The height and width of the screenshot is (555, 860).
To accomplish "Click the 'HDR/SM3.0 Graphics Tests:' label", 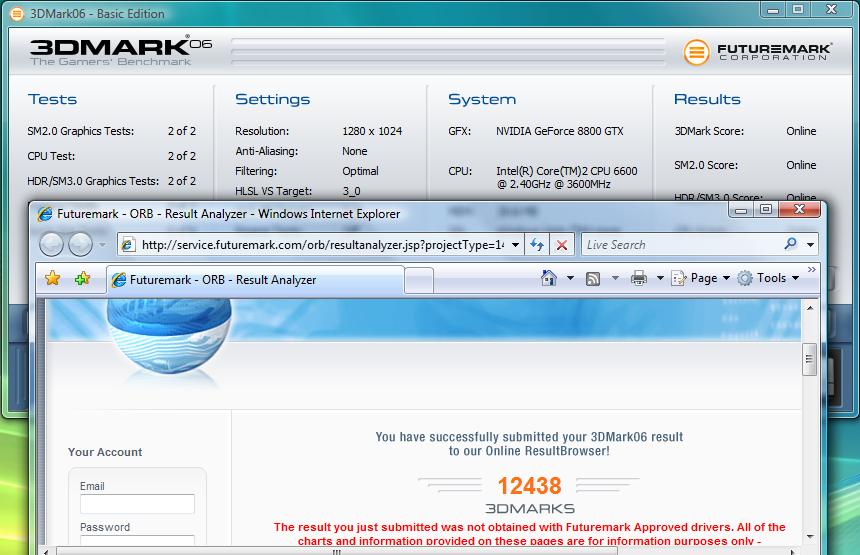I will 93,181.
